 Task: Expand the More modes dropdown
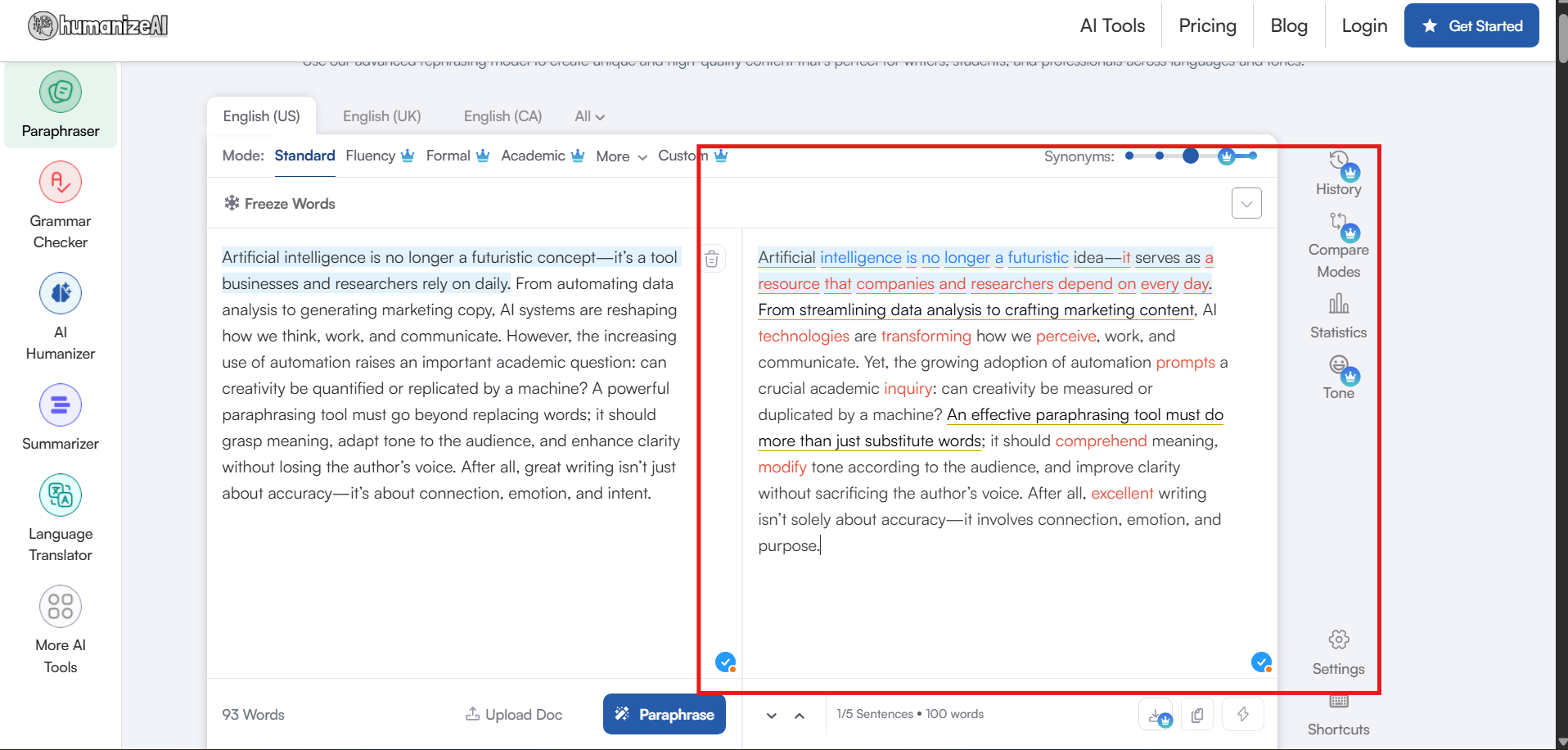621,156
